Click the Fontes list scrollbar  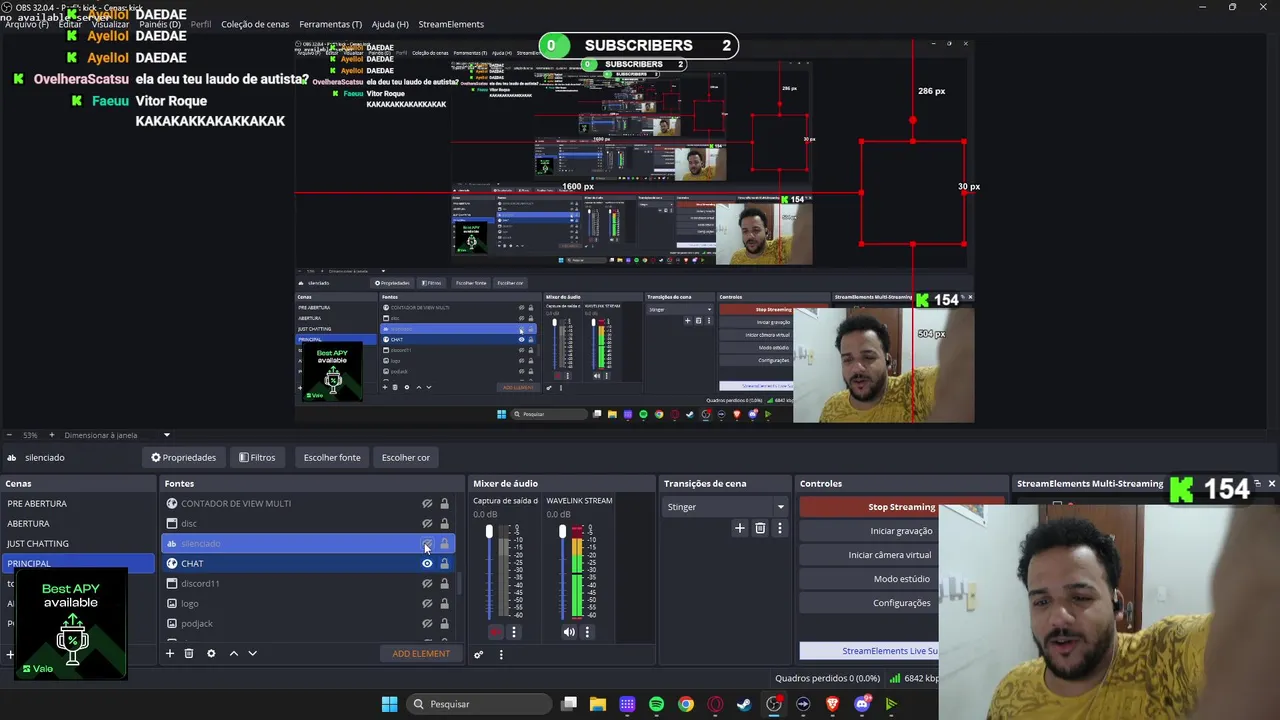(460, 581)
